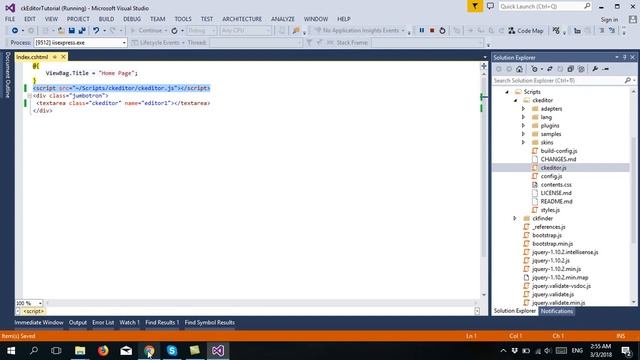Toggle Preview Selected Items icon in Solution Explorer

click(x=606, y=69)
